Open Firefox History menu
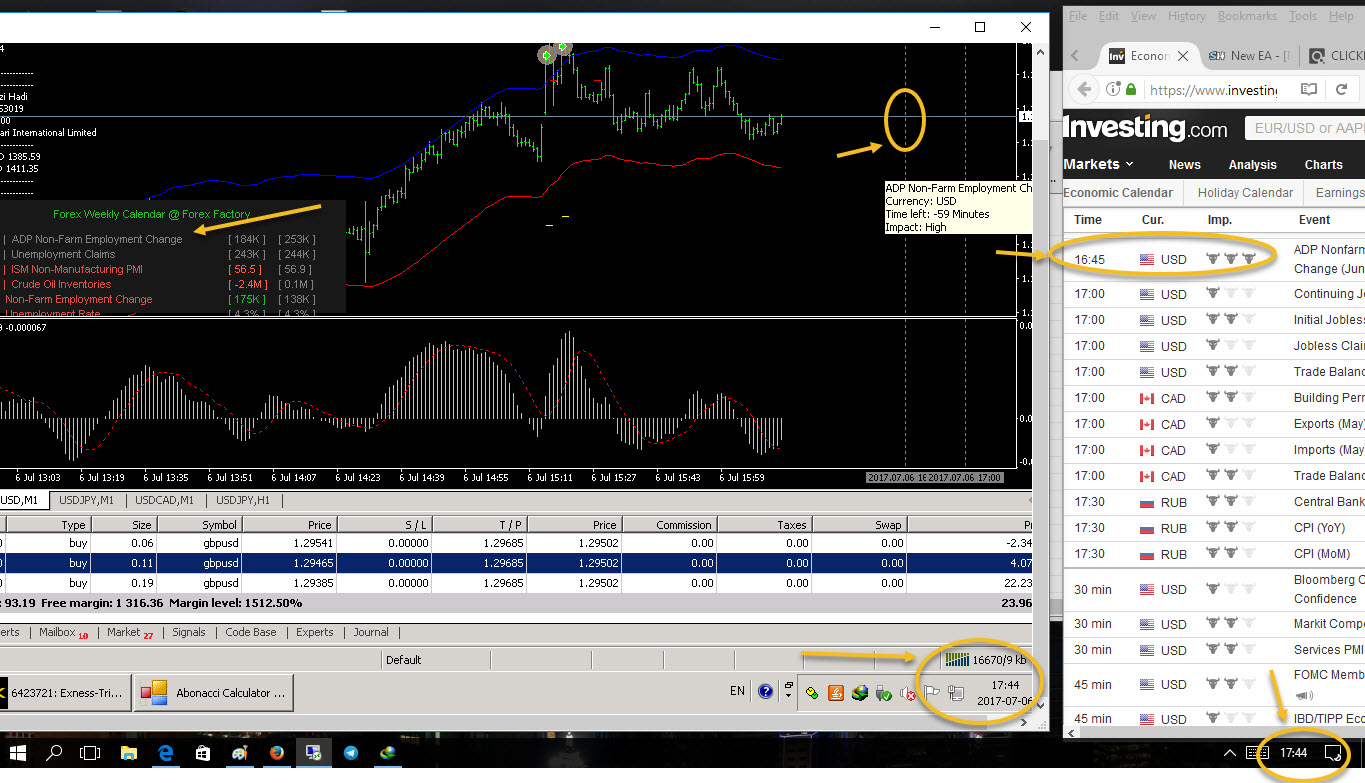 (x=1186, y=16)
